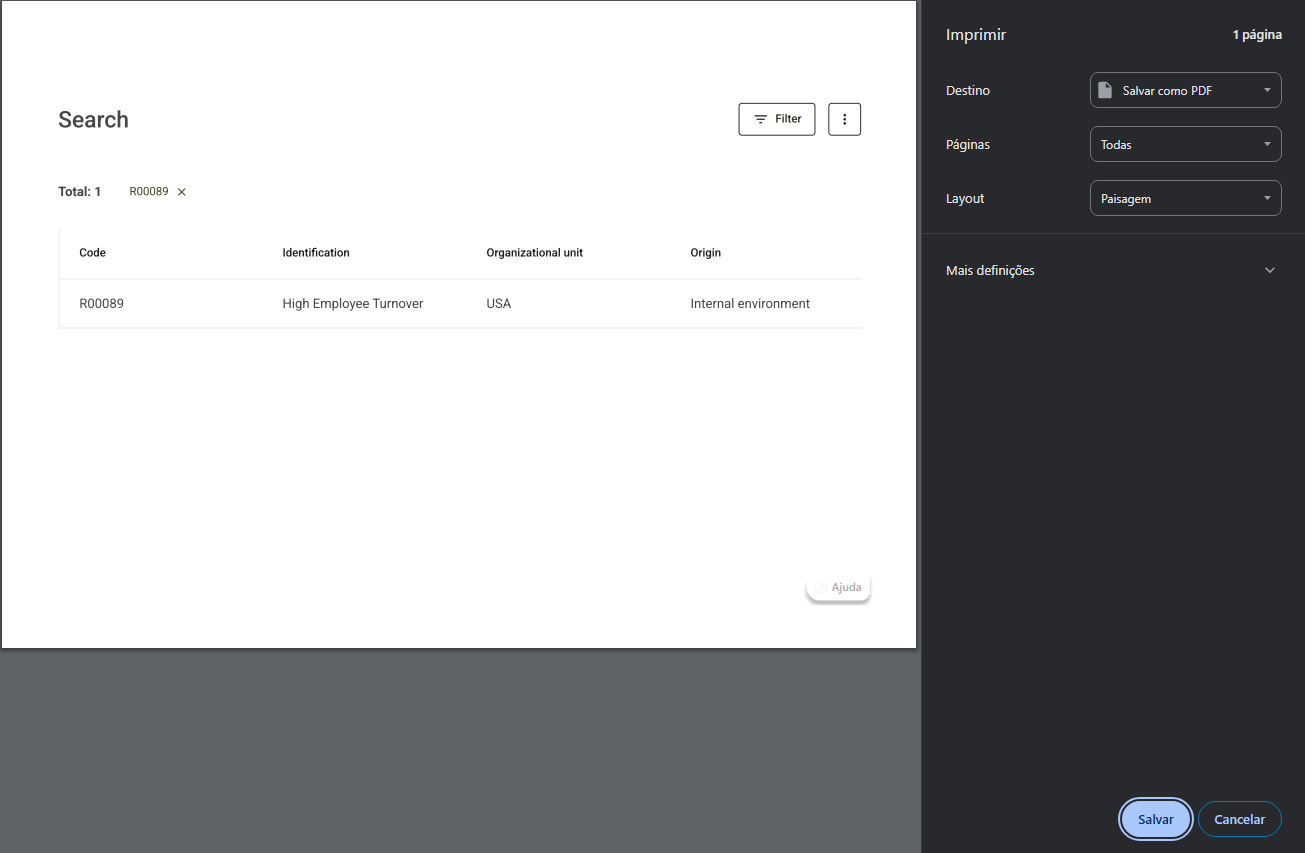Select the High Employee Turnover cell
This screenshot has width=1305, height=853.
[353, 303]
